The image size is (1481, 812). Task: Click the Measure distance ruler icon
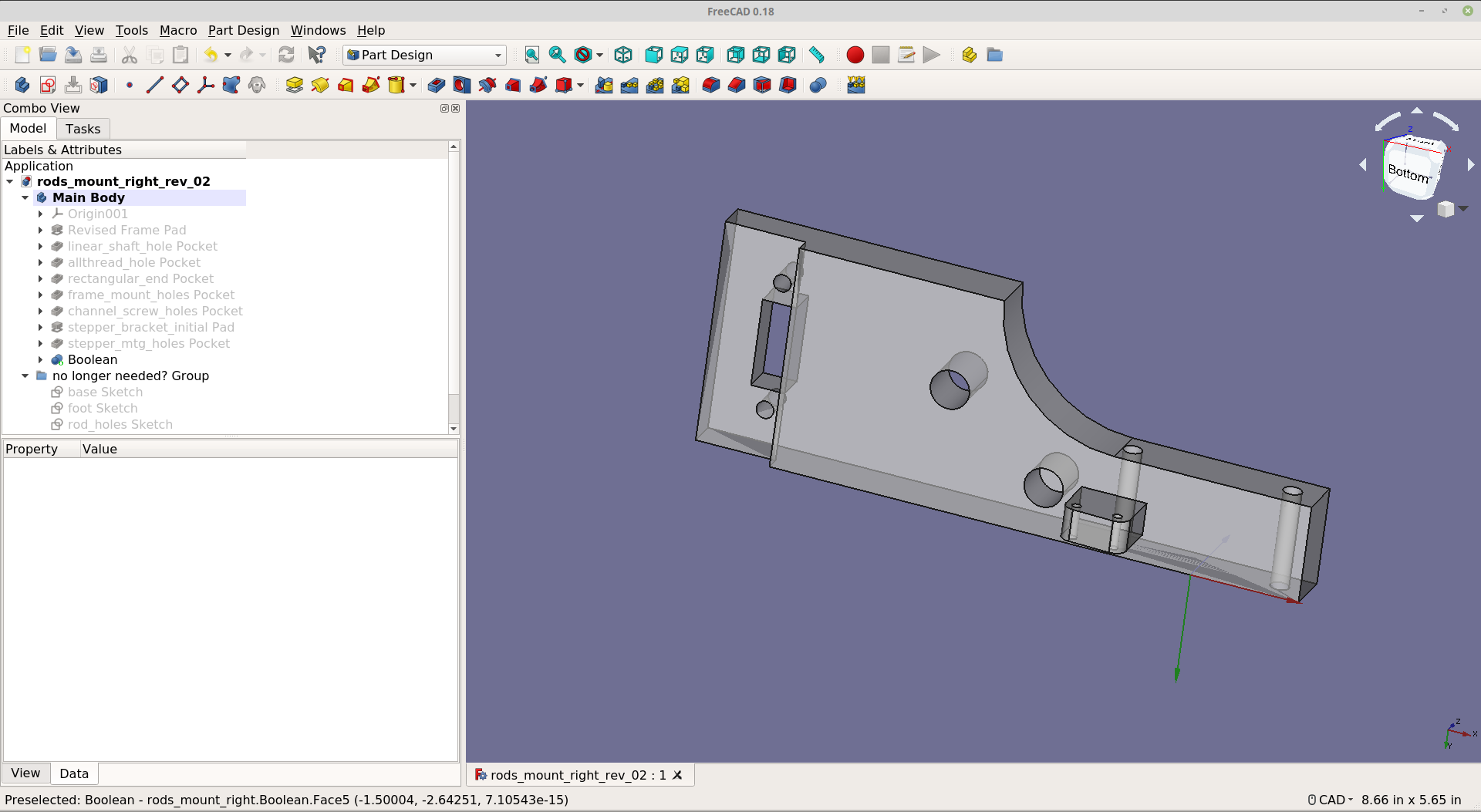click(817, 55)
